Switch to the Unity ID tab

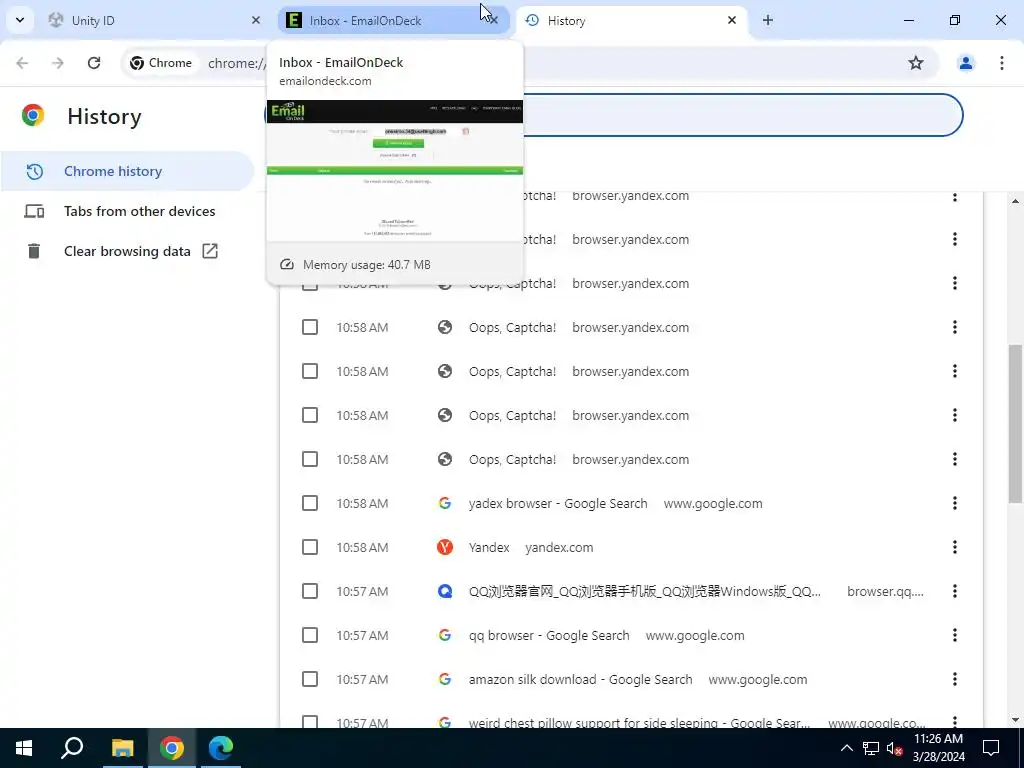[x=155, y=20]
